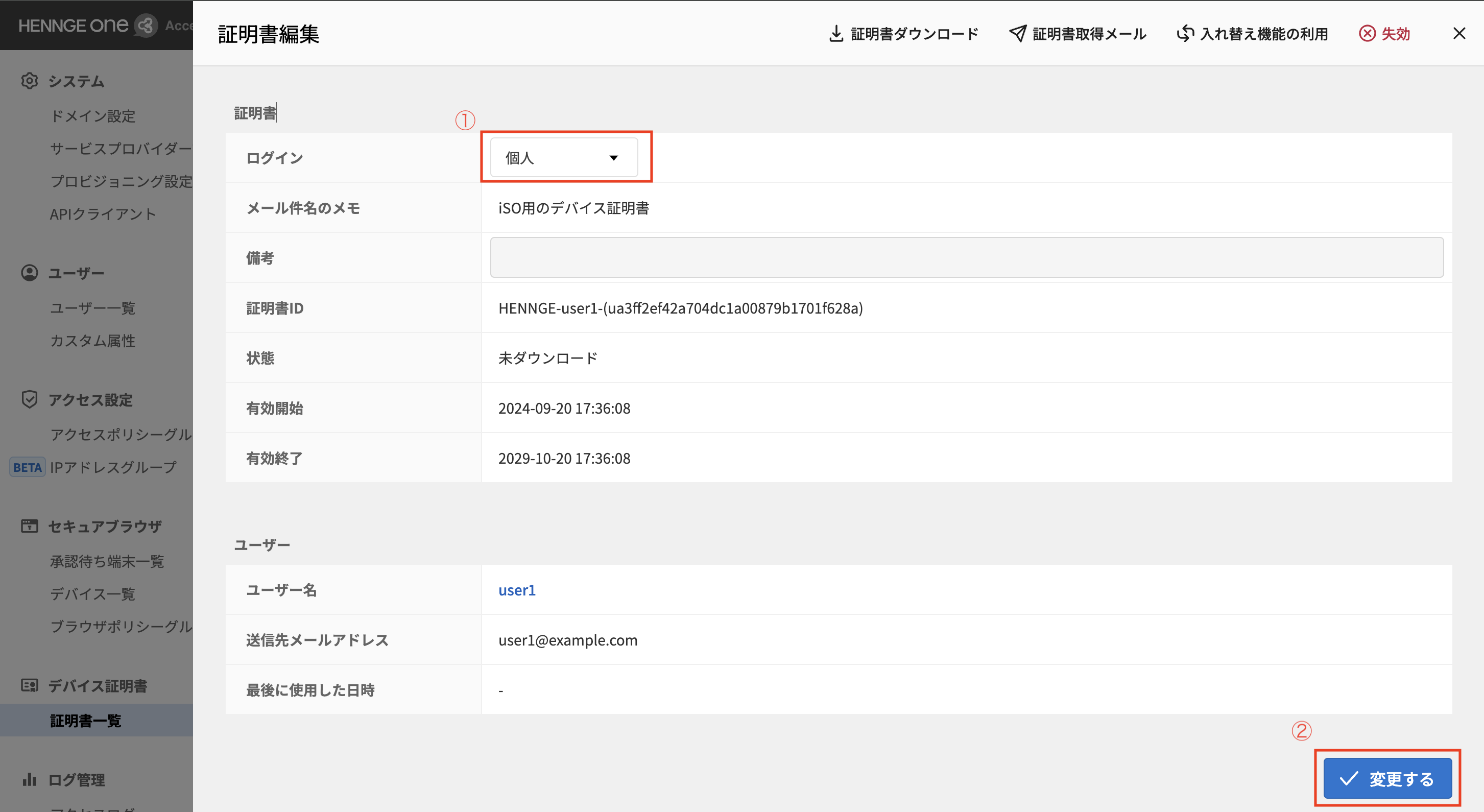Open サービスプロバイダー menu item

click(121, 149)
